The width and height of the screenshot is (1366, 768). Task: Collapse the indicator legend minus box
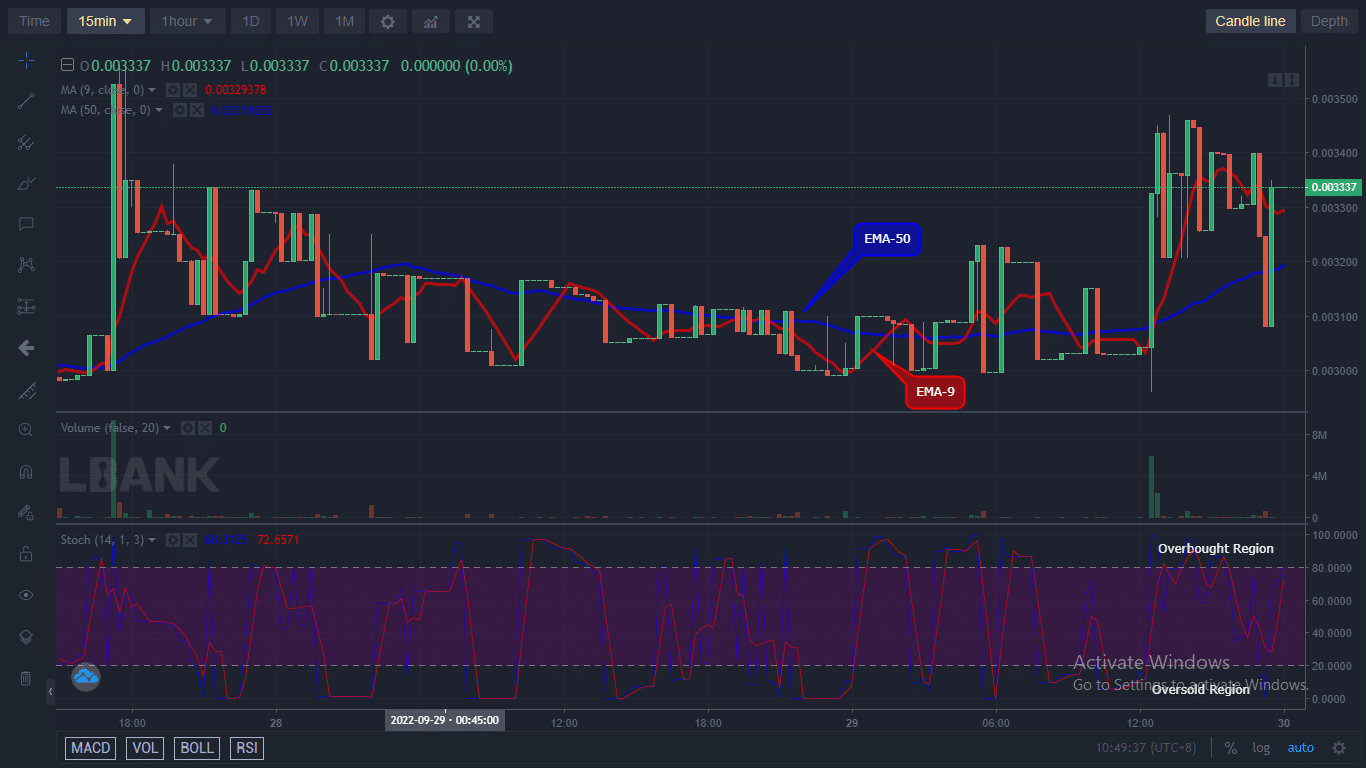(x=67, y=66)
